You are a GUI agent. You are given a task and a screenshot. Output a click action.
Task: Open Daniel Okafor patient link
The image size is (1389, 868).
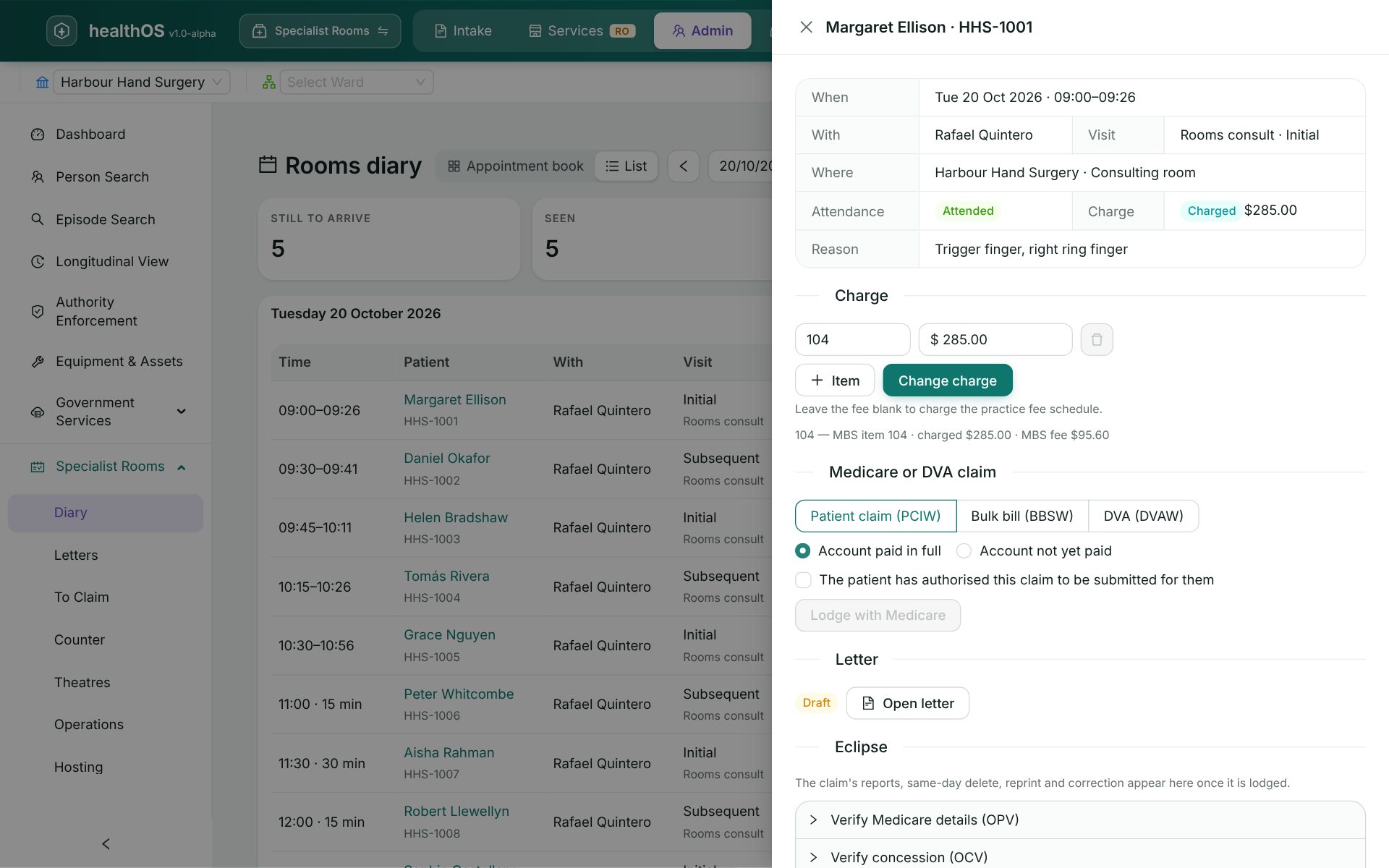click(446, 459)
